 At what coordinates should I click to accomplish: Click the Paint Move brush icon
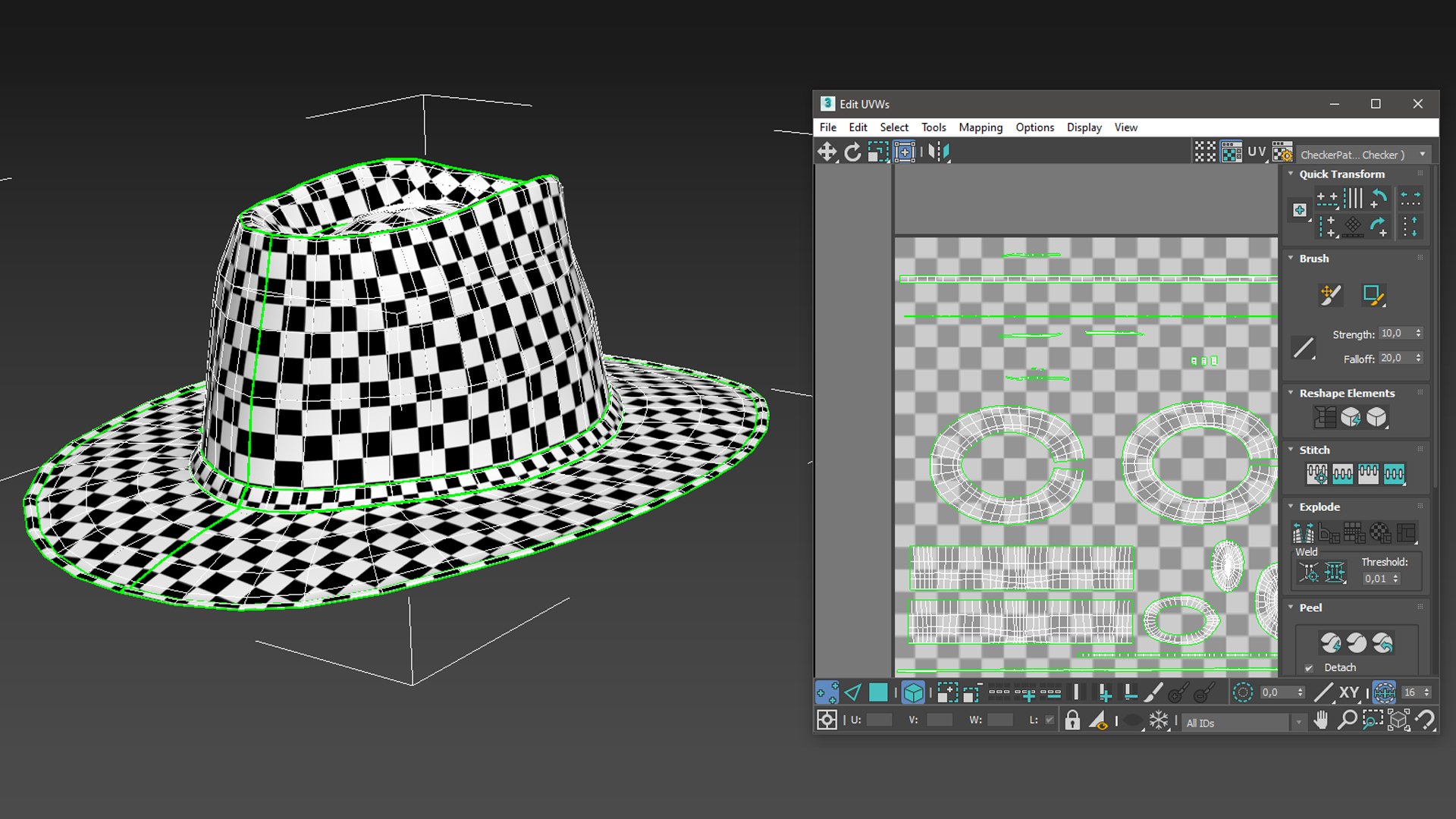tap(1330, 295)
